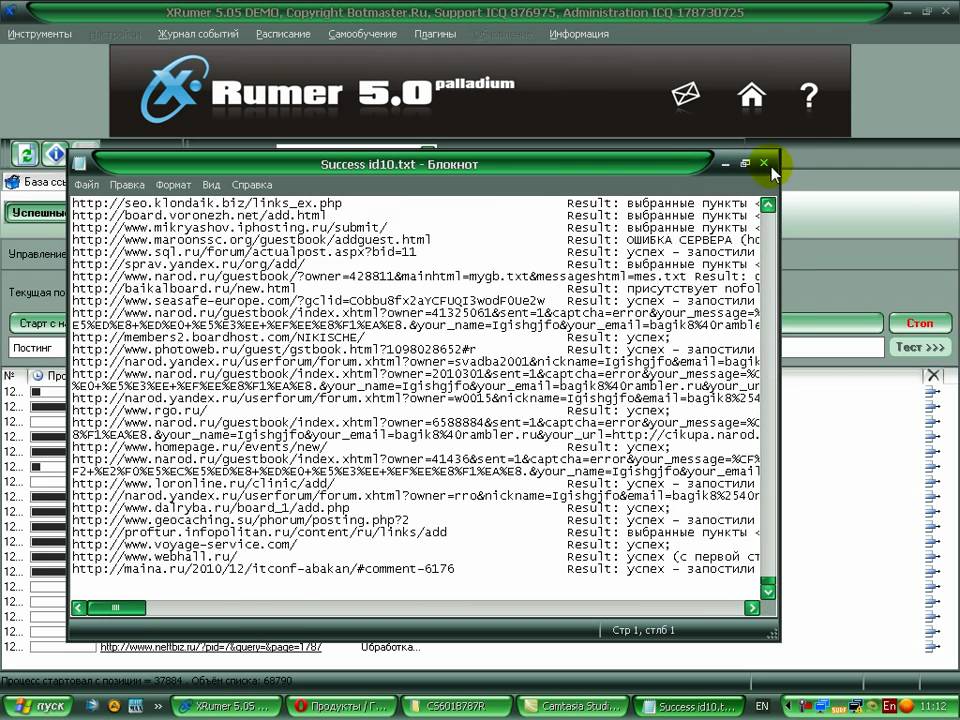Open the Формат menu in Notepad
Screen dimensions: 960x720
pyautogui.click(x=173, y=185)
